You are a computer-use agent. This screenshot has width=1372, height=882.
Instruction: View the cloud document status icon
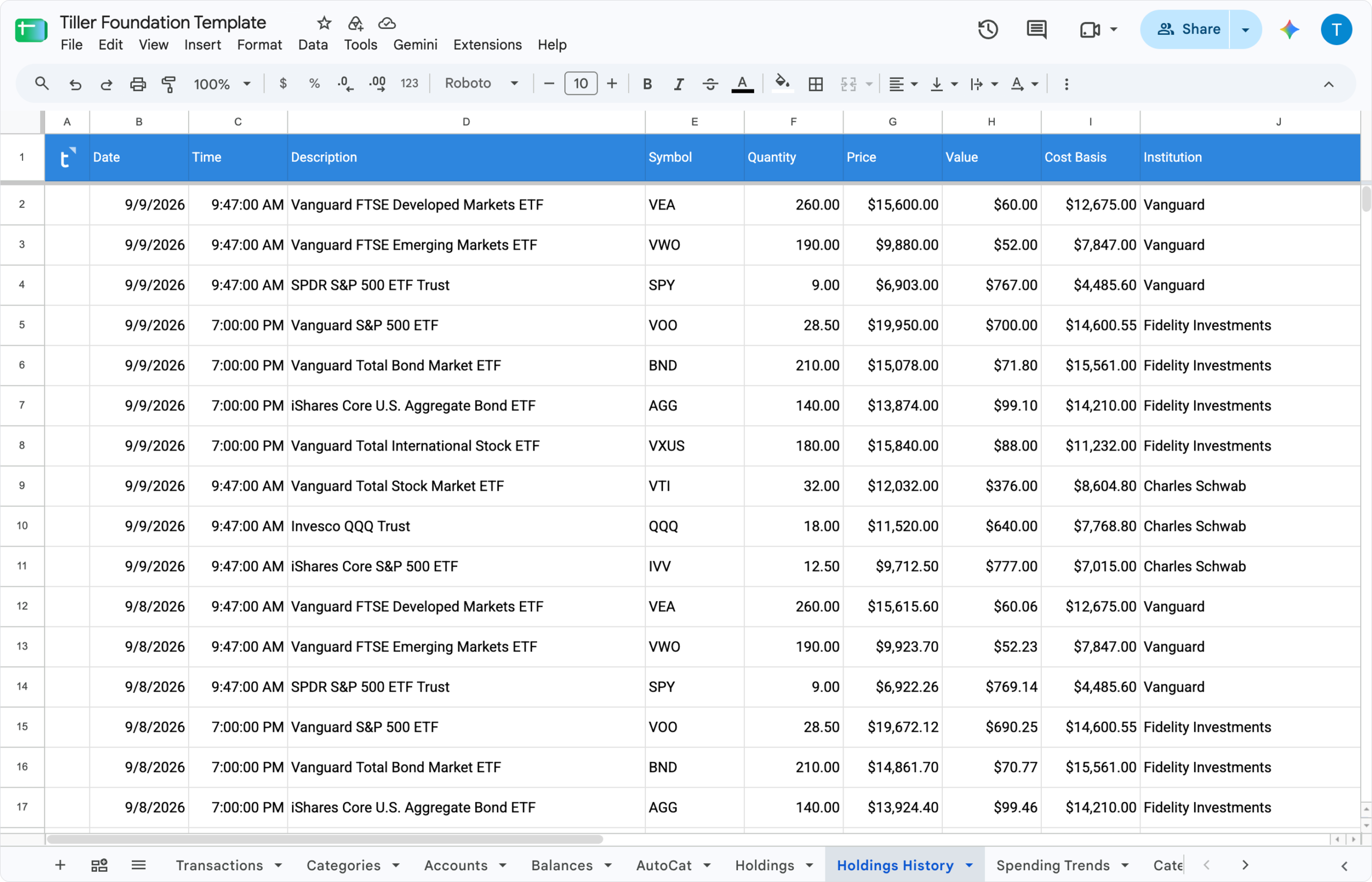(x=387, y=23)
